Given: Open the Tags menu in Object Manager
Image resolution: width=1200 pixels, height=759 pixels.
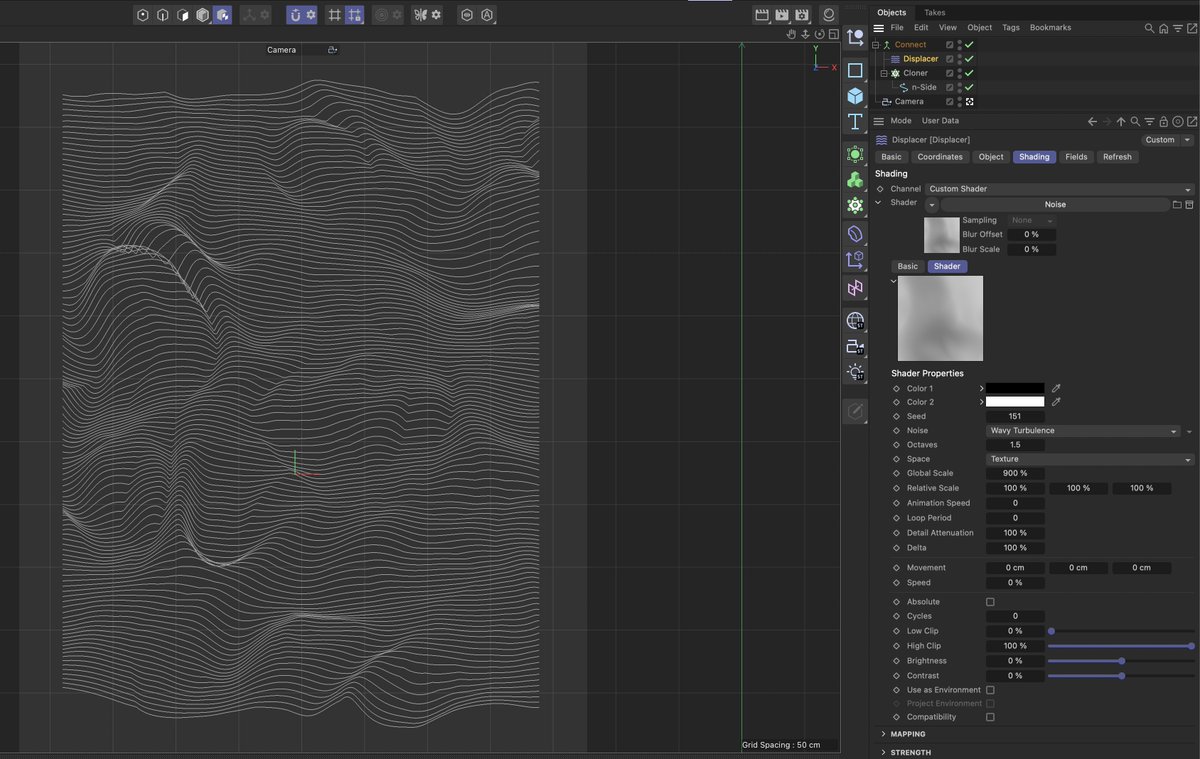Looking at the screenshot, I should tap(1011, 28).
